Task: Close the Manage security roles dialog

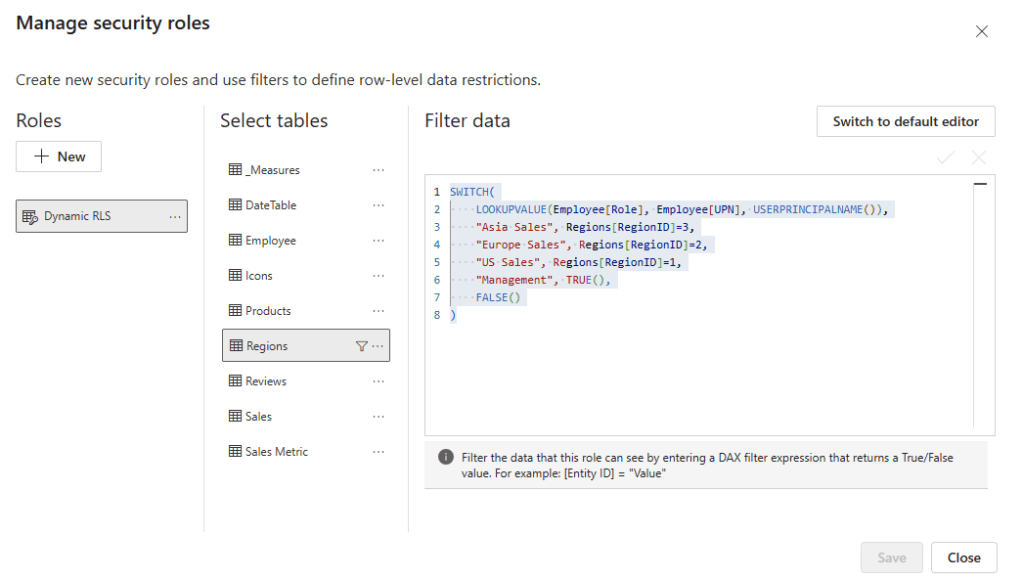Action: point(981,32)
